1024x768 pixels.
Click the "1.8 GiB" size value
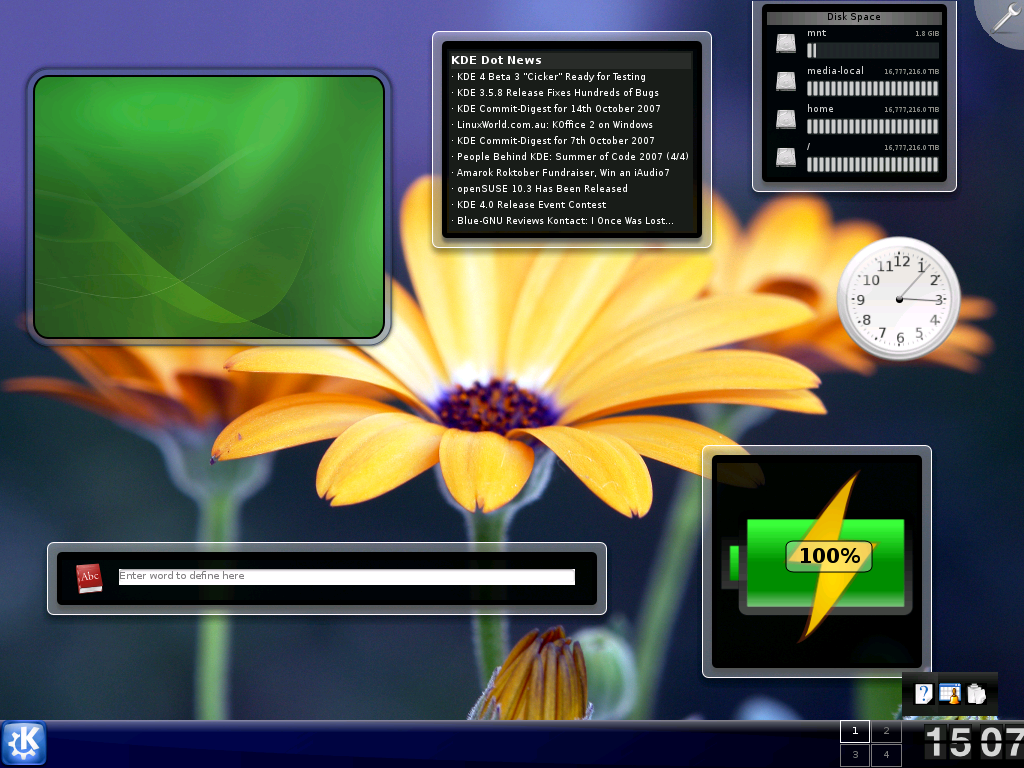927,33
